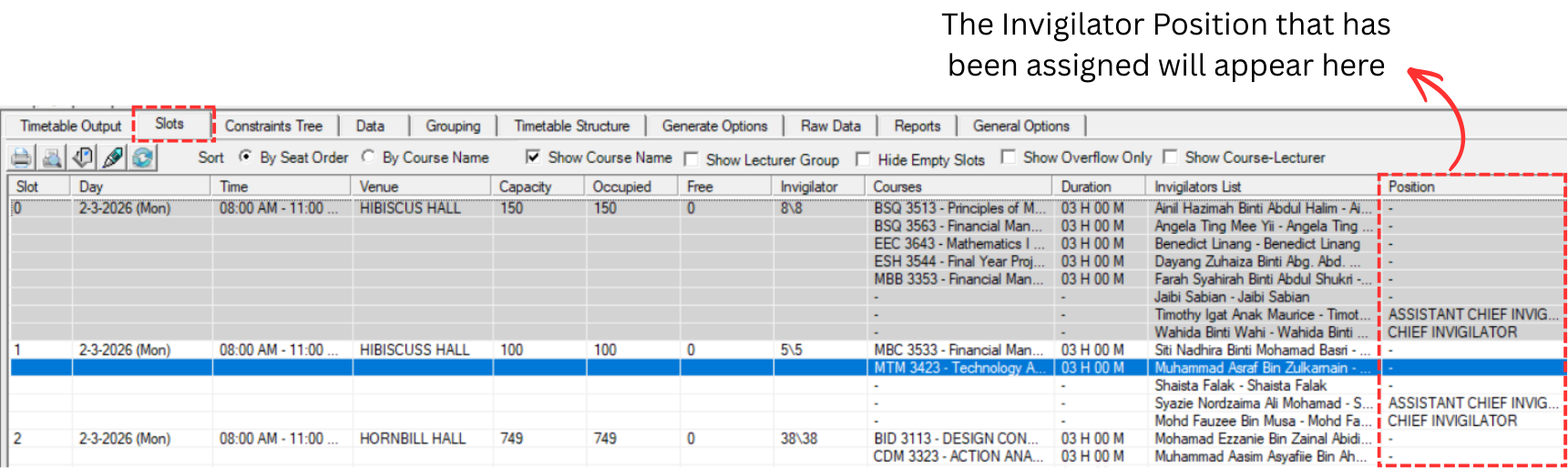This screenshot has width=1568, height=468.
Task: Select course EEC 3643 - Mathematics I row
Action: coord(958,243)
